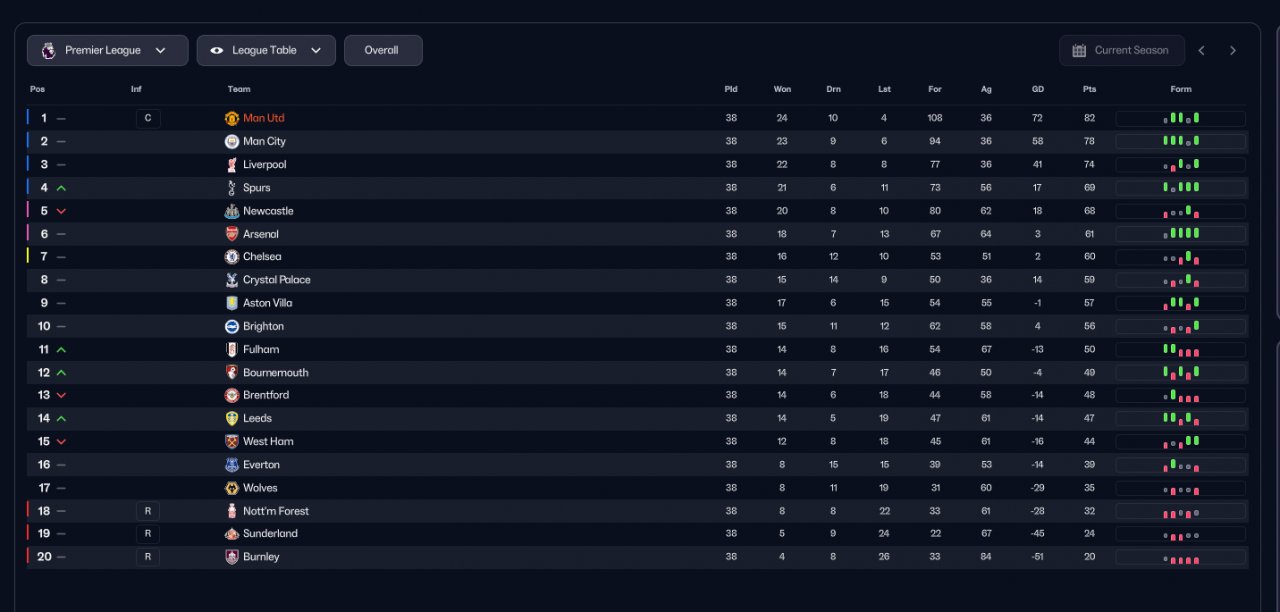
Task: Go to the previous season arrow
Action: click(x=1202, y=51)
